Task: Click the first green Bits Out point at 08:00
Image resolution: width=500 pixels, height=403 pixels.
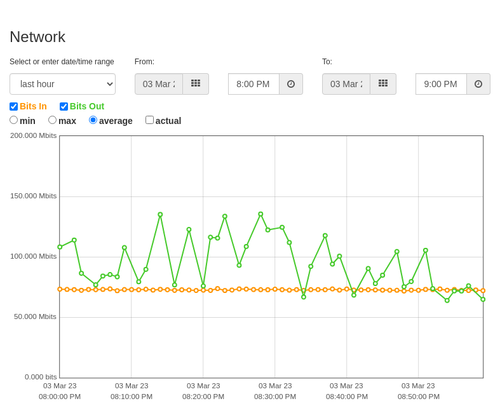Action: pos(60,247)
